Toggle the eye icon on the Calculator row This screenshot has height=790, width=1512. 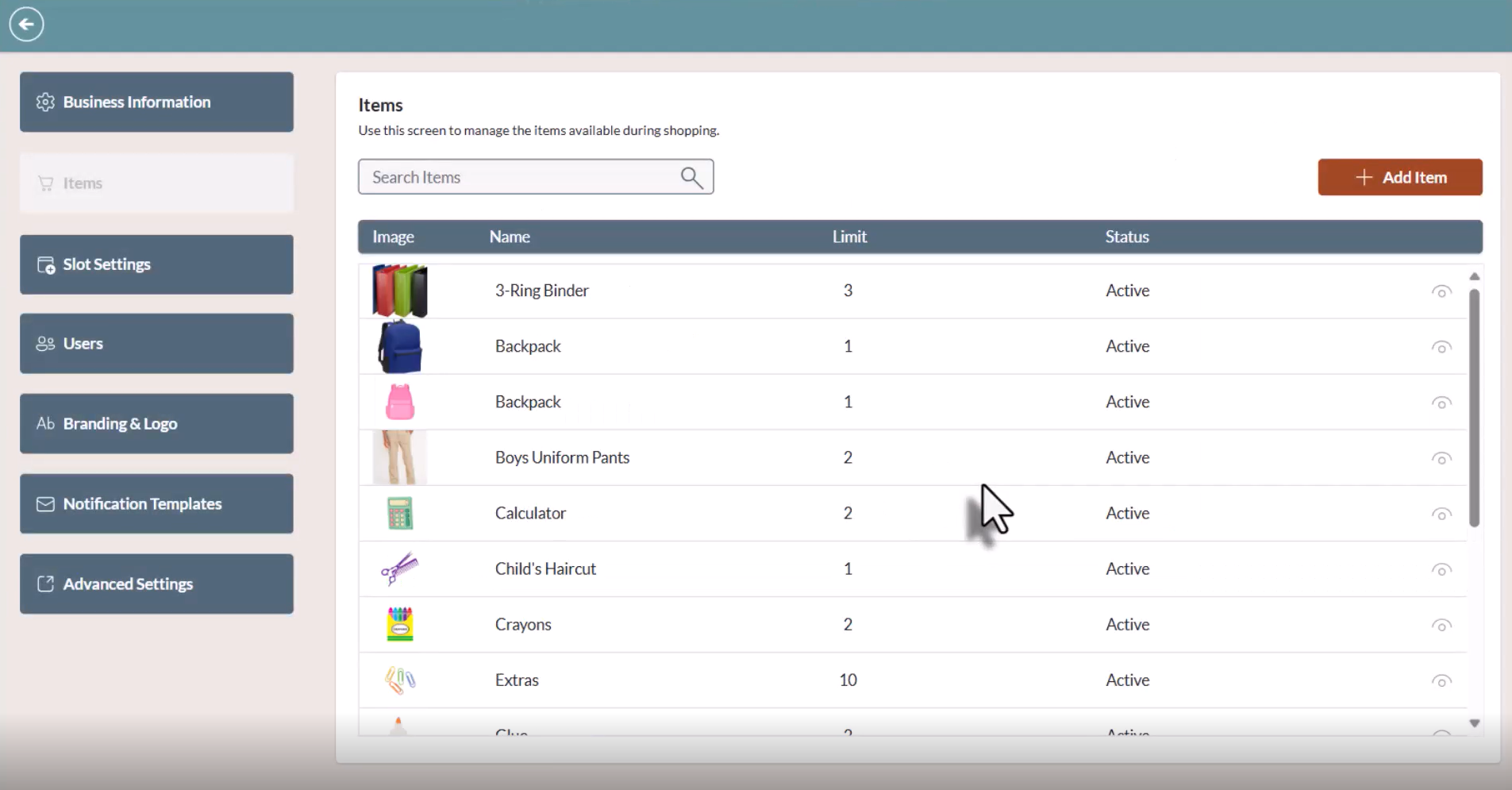point(1441,514)
